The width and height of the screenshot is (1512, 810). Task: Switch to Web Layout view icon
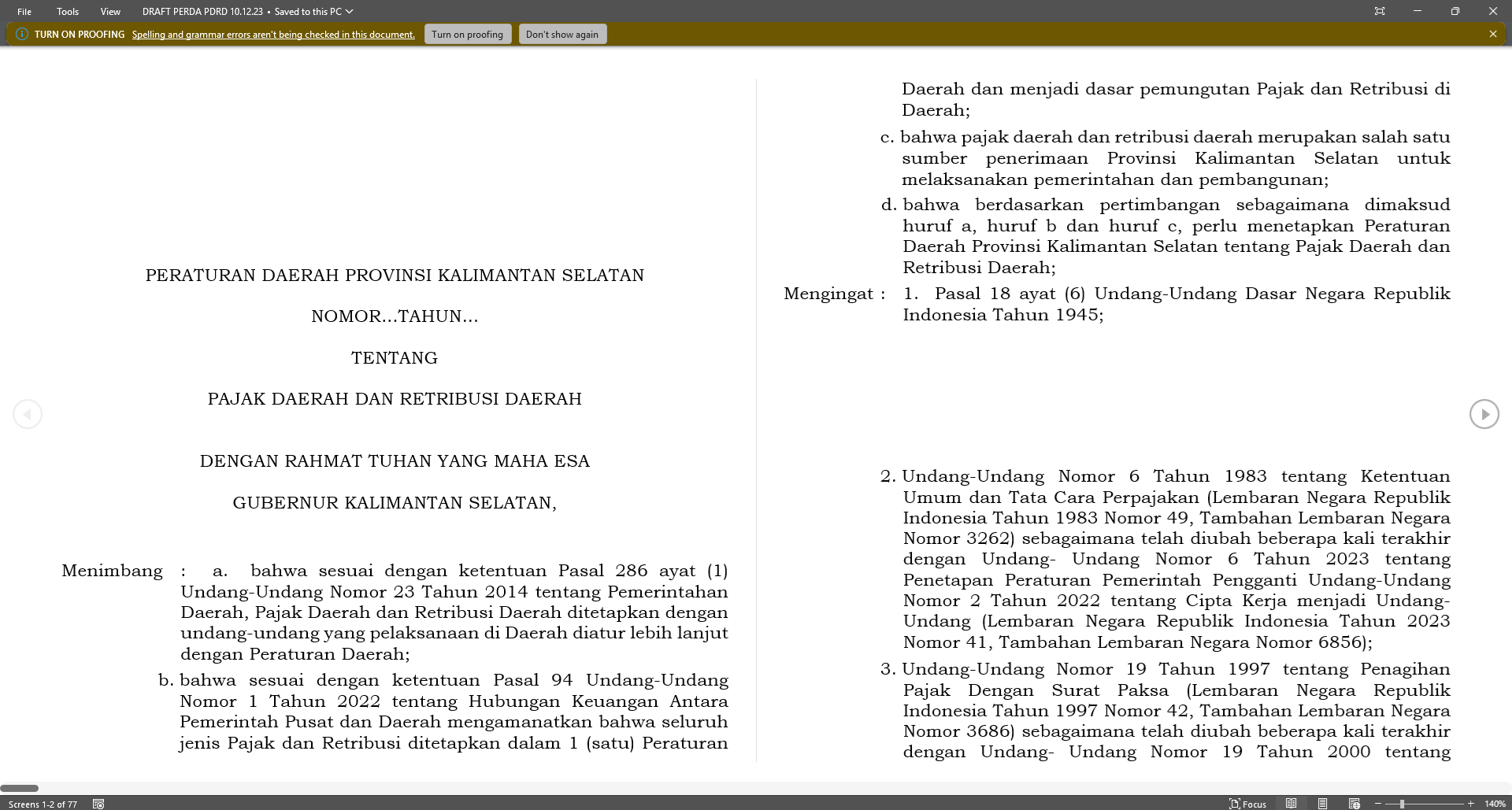pyautogui.click(x=1354, y=804)
